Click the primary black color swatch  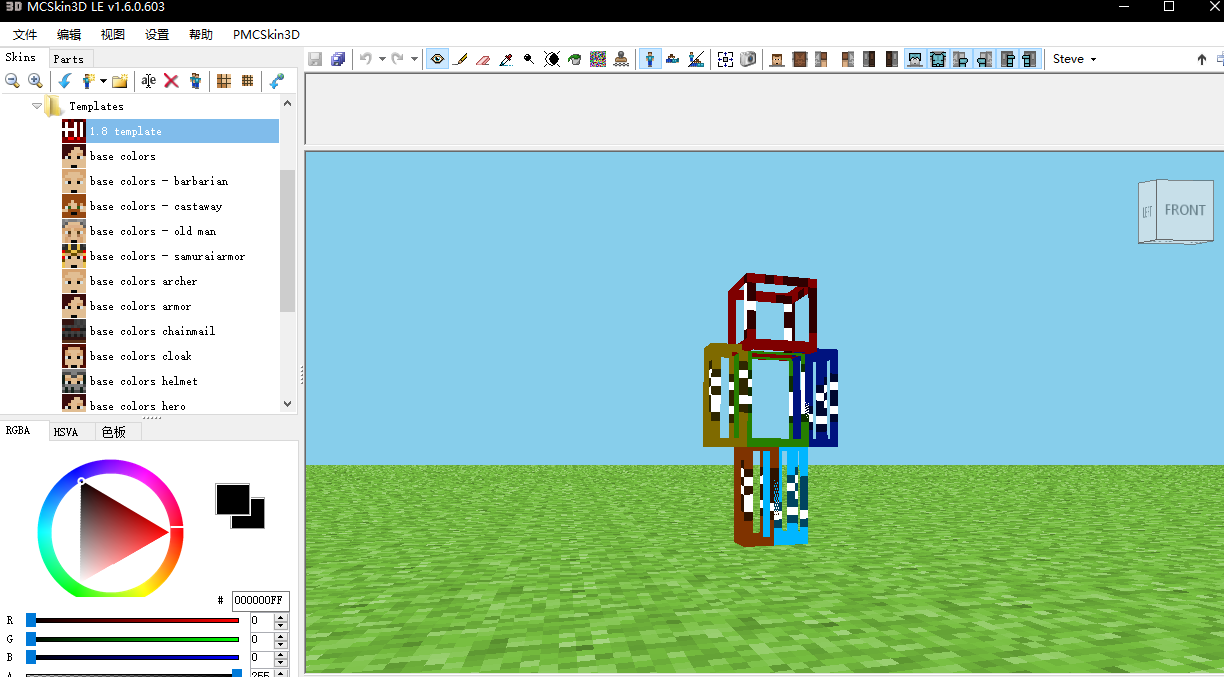point(232,499)
